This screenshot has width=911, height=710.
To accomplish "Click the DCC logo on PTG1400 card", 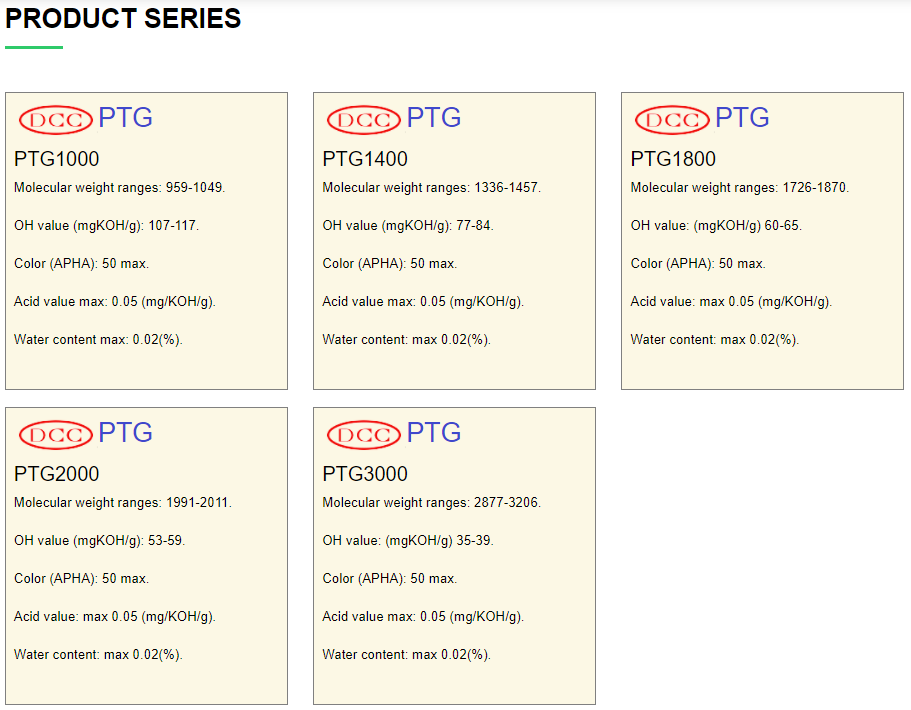I will (x=363, y=120).
